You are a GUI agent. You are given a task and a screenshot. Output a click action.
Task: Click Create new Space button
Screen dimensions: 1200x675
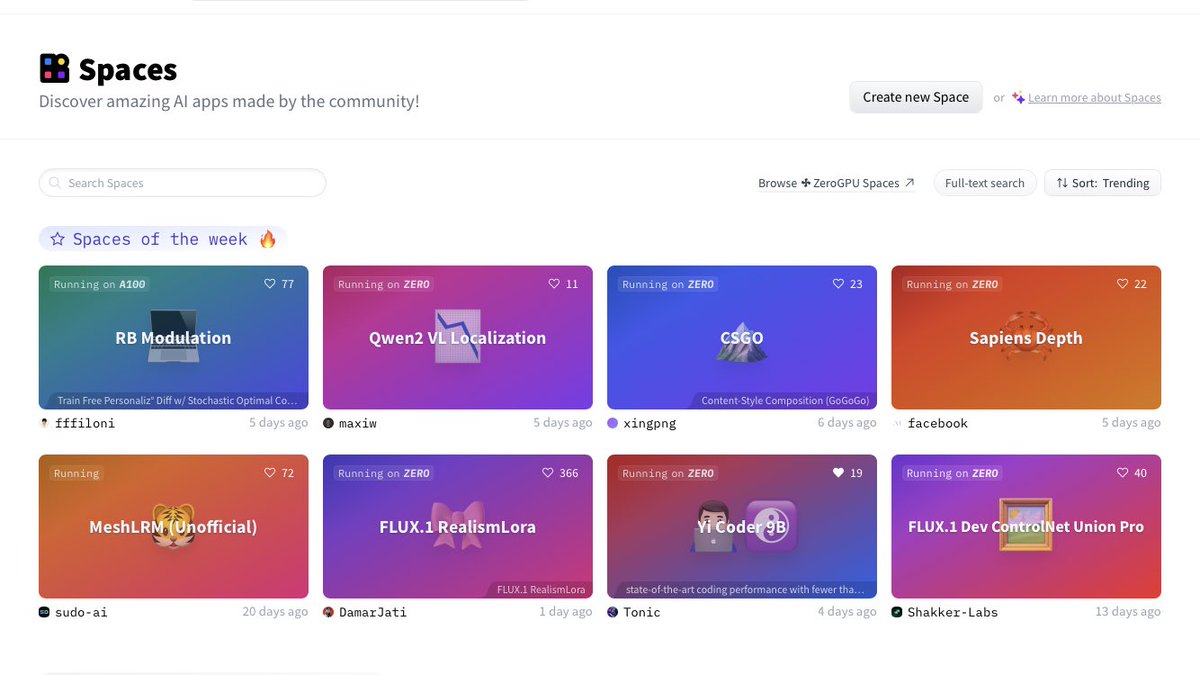(916, 97)
